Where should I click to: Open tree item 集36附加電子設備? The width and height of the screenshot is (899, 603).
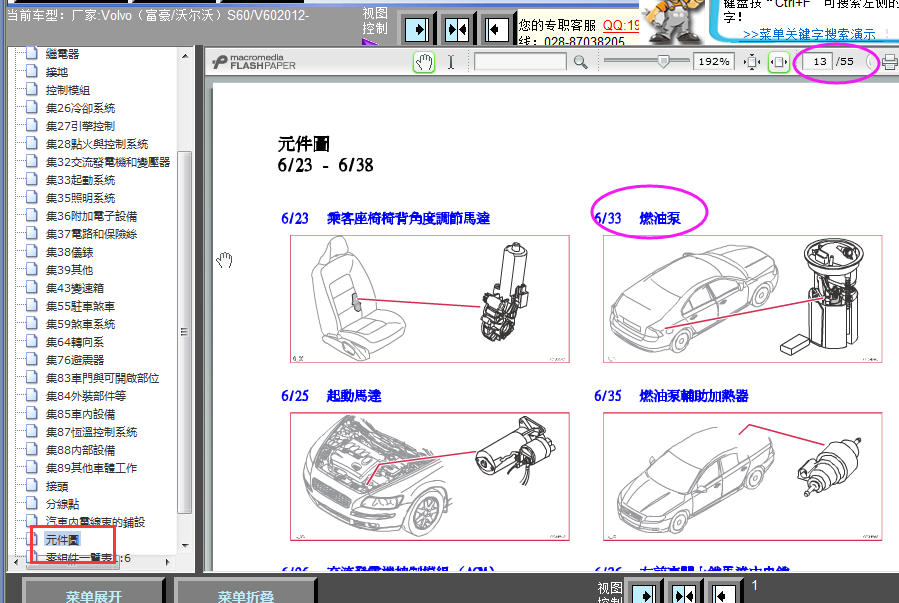click(92, 216)
